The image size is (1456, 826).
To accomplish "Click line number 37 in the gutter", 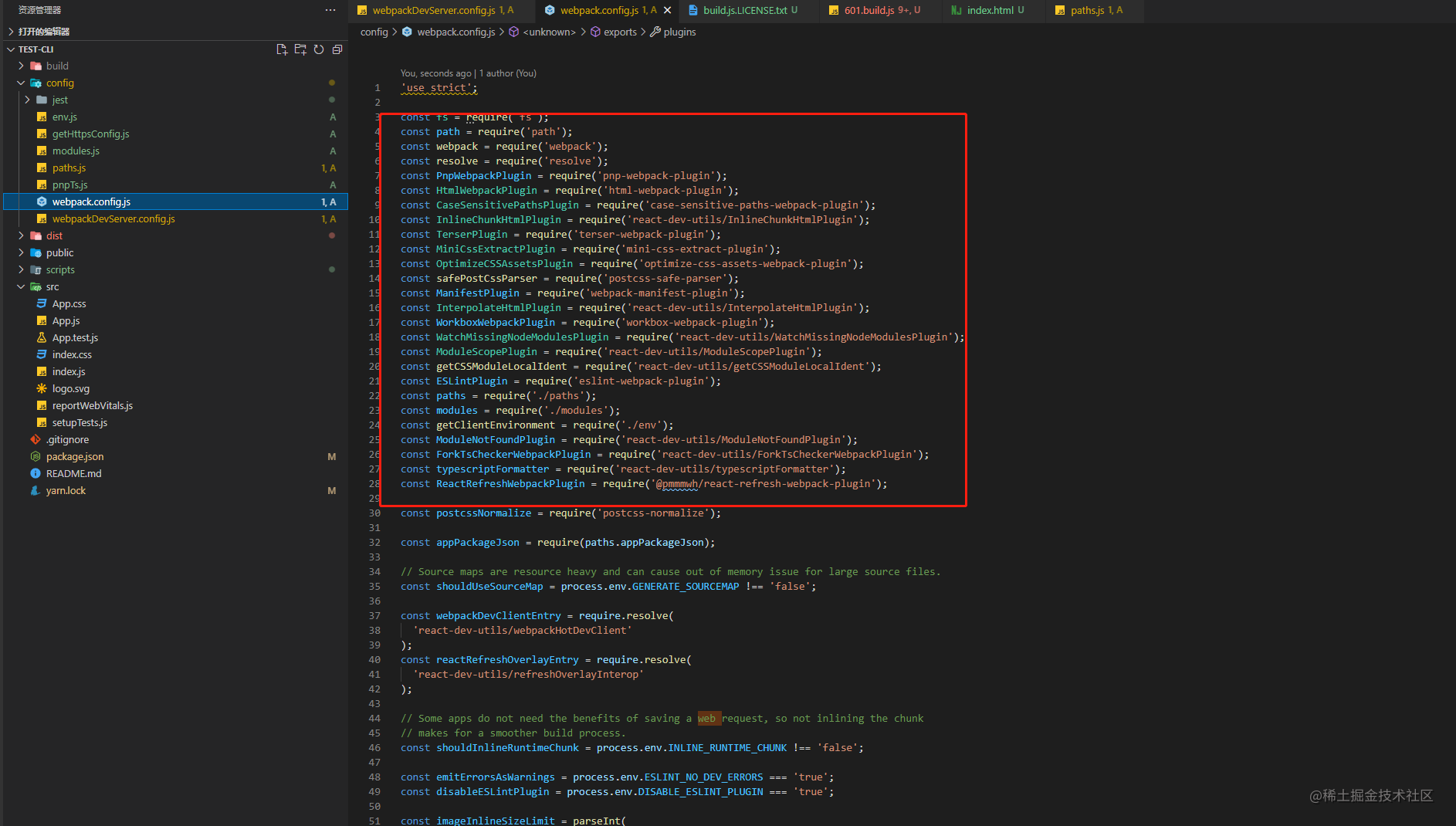I will coord(374,616).
